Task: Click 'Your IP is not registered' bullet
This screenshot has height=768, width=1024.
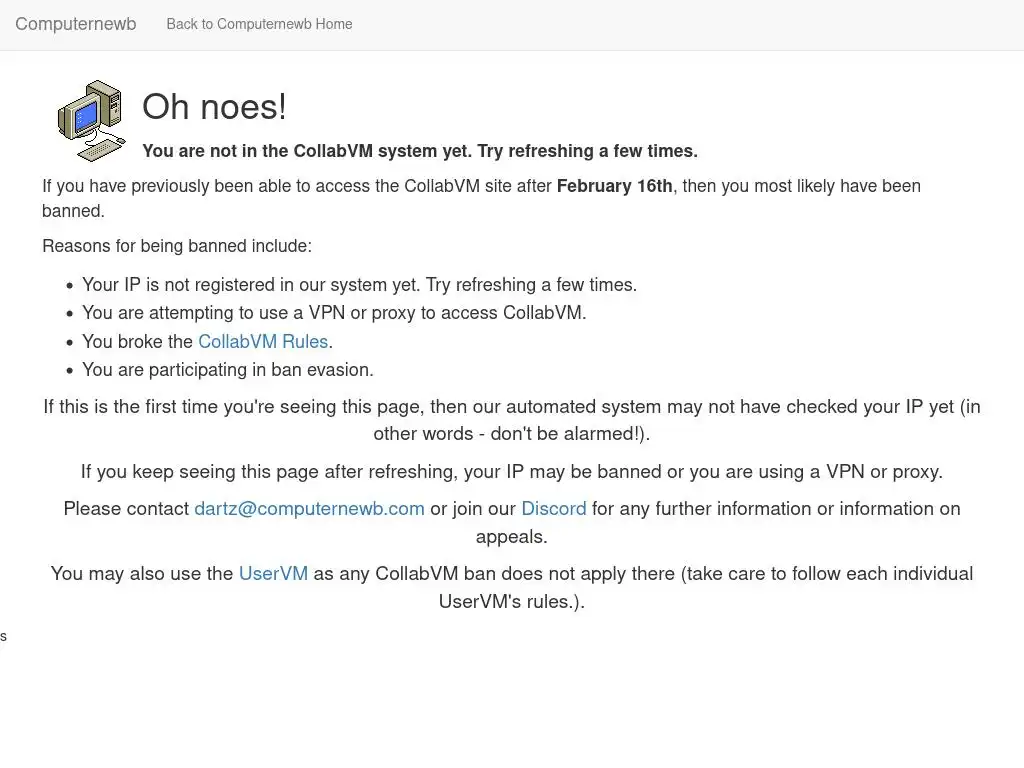Action: click(359, 285)
